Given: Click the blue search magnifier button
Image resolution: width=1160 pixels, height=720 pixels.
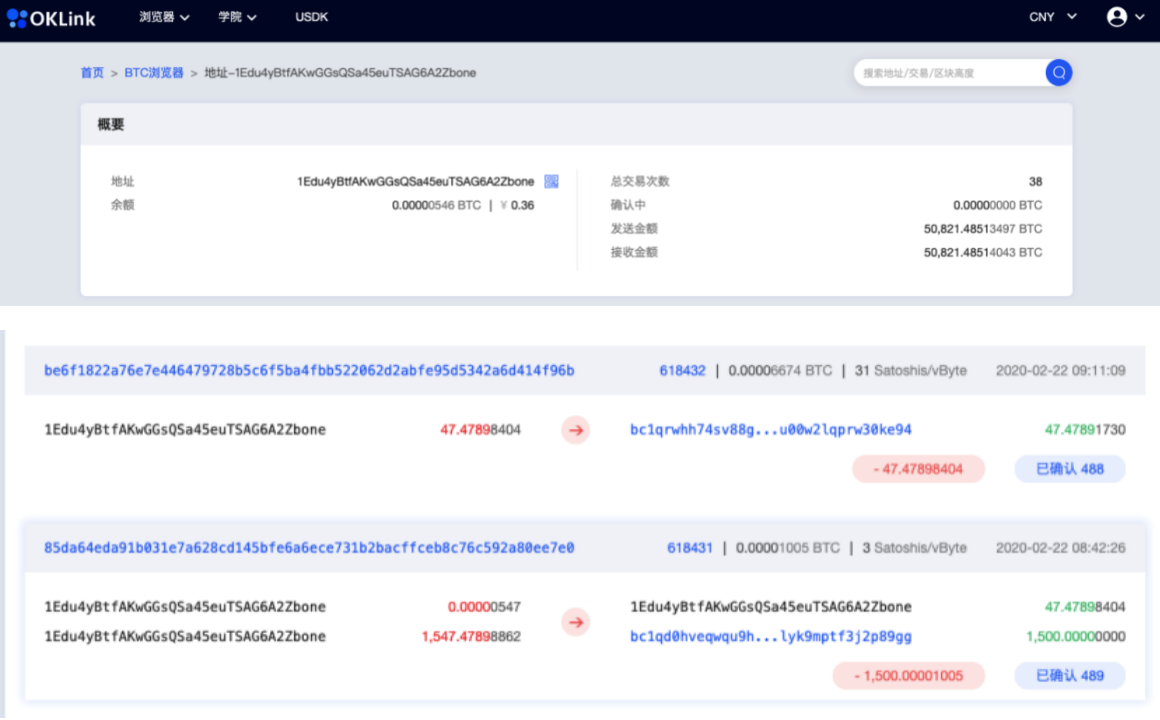Looking at the screenshot, I should coord(1059,72).
